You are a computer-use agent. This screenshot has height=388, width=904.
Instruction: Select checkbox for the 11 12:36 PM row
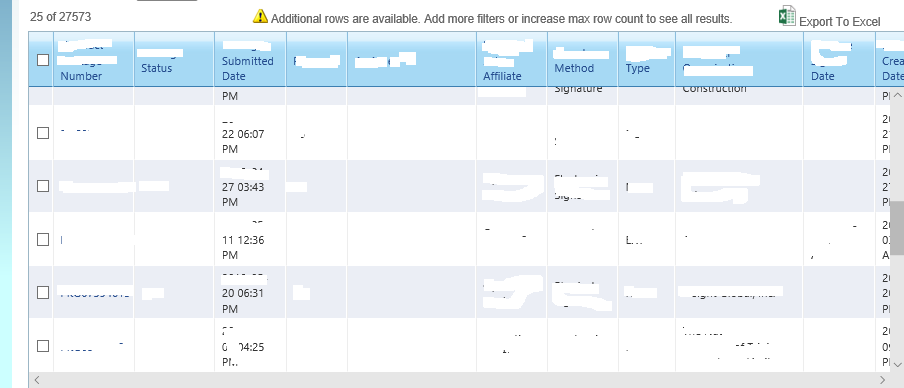43,239
